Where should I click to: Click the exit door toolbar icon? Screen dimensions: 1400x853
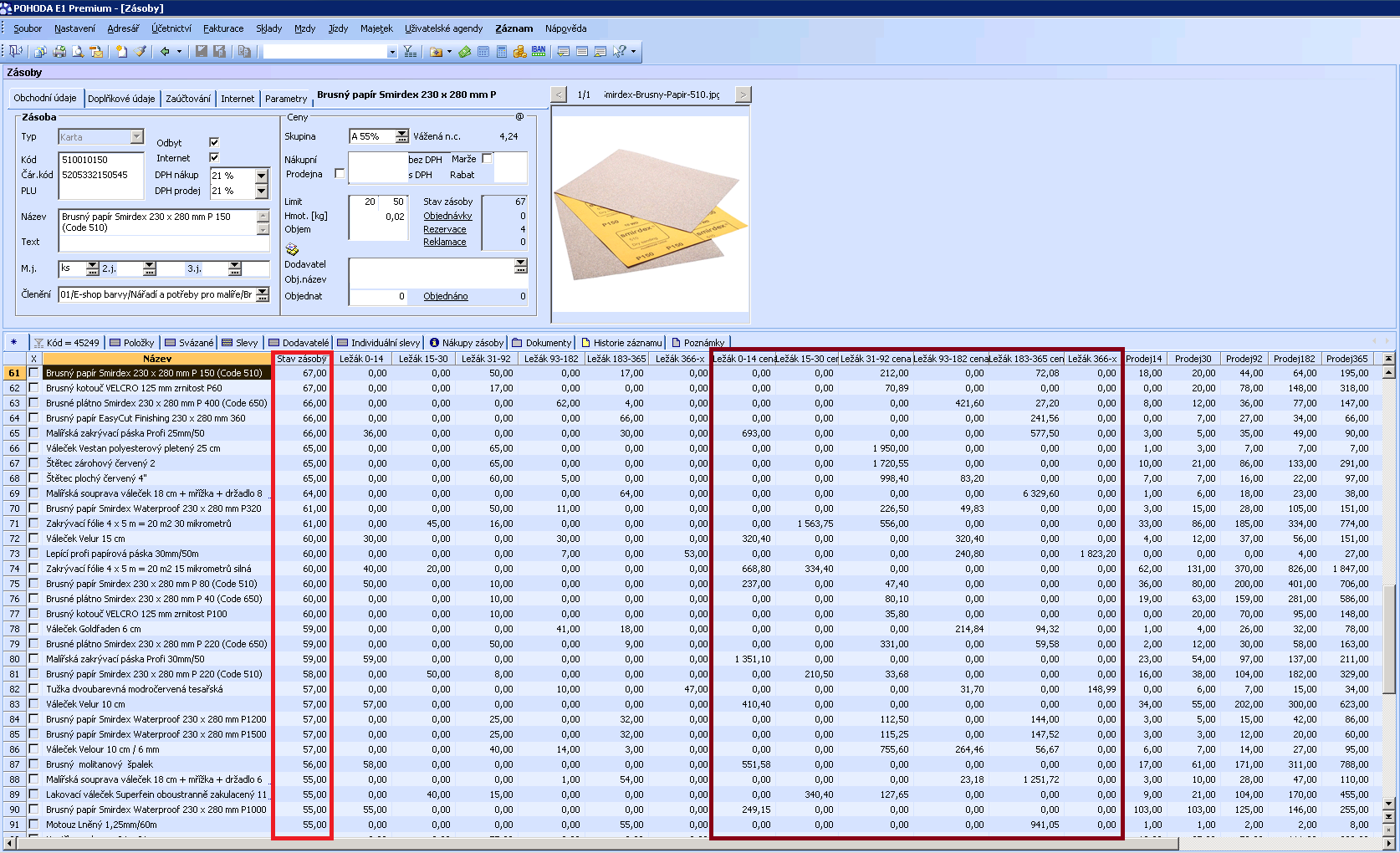click(16, 51)
